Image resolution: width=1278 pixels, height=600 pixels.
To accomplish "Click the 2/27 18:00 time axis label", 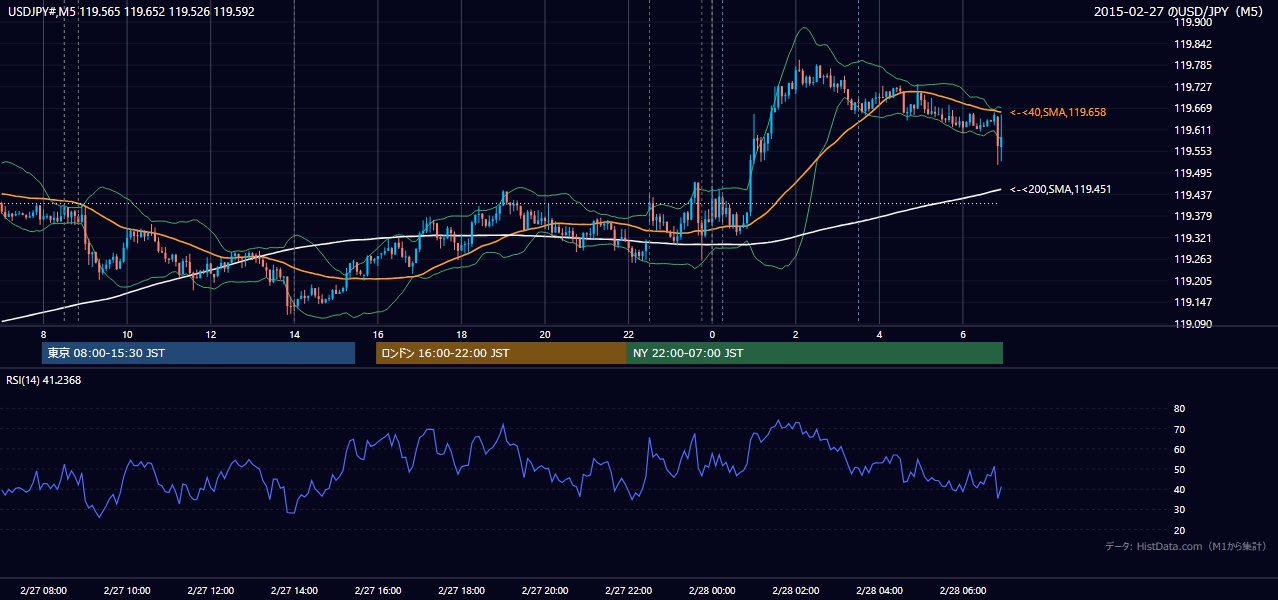I will [x=461, y=590].
